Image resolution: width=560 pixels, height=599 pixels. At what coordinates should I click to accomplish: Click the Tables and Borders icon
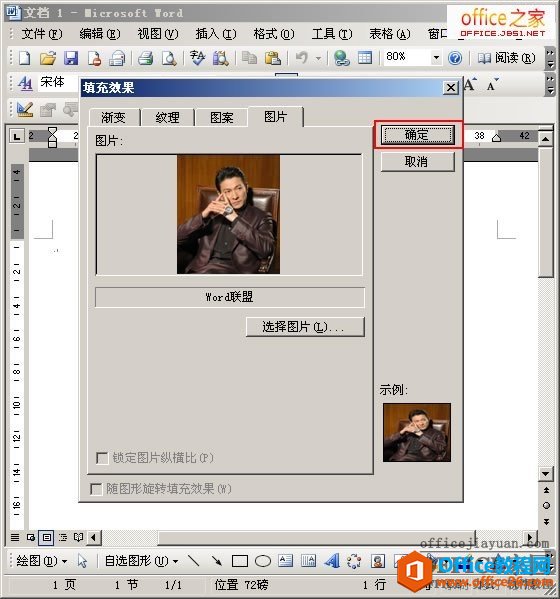click(x=365, y=58)
